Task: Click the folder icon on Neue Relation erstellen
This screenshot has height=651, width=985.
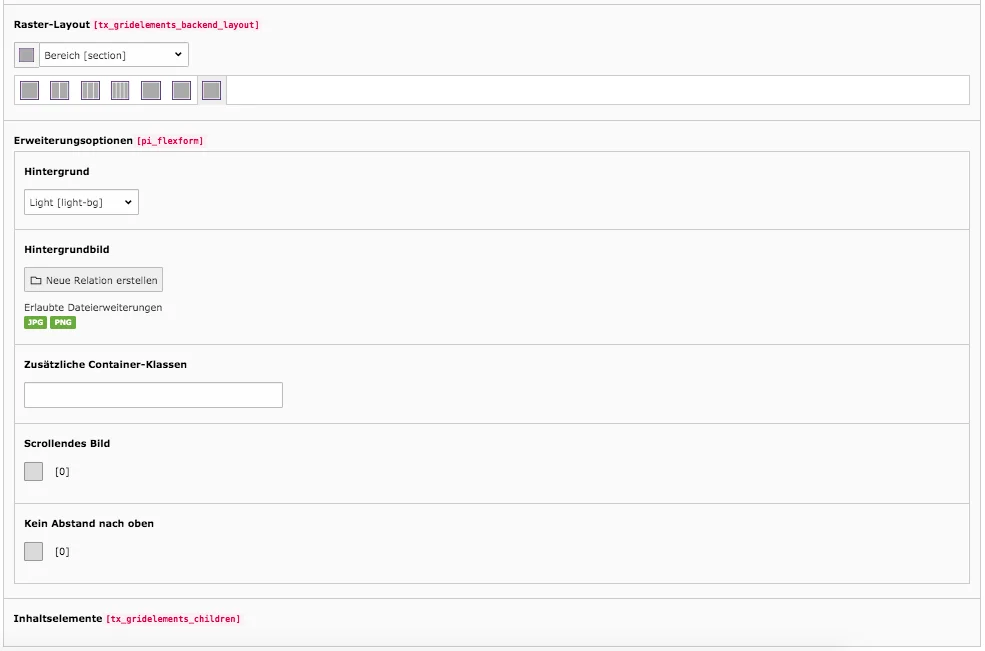Action: [x=35, y=279]
